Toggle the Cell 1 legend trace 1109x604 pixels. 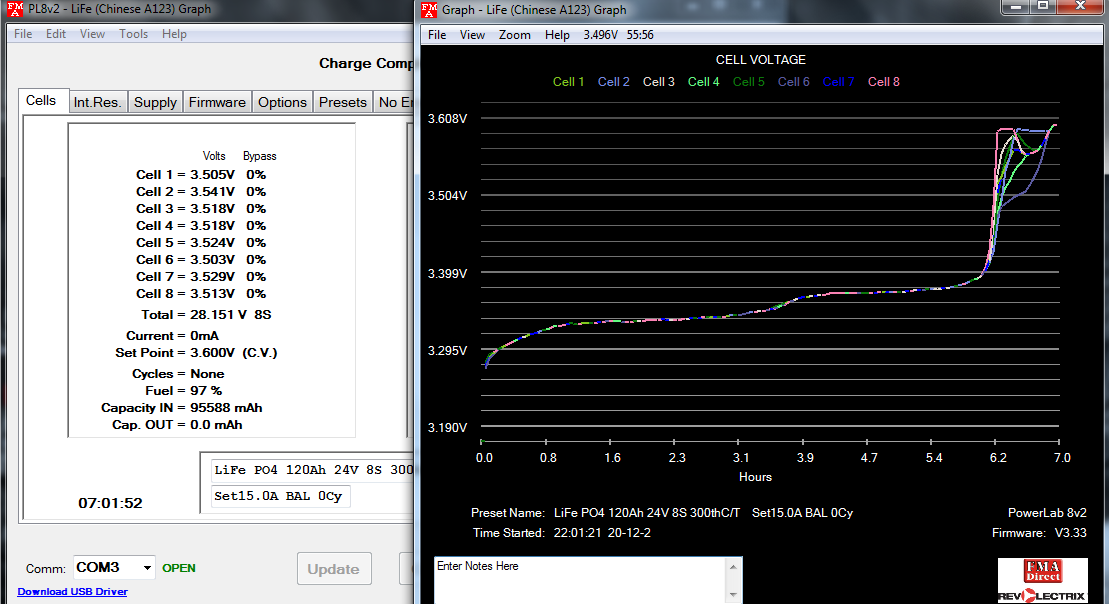coord(568,82)
